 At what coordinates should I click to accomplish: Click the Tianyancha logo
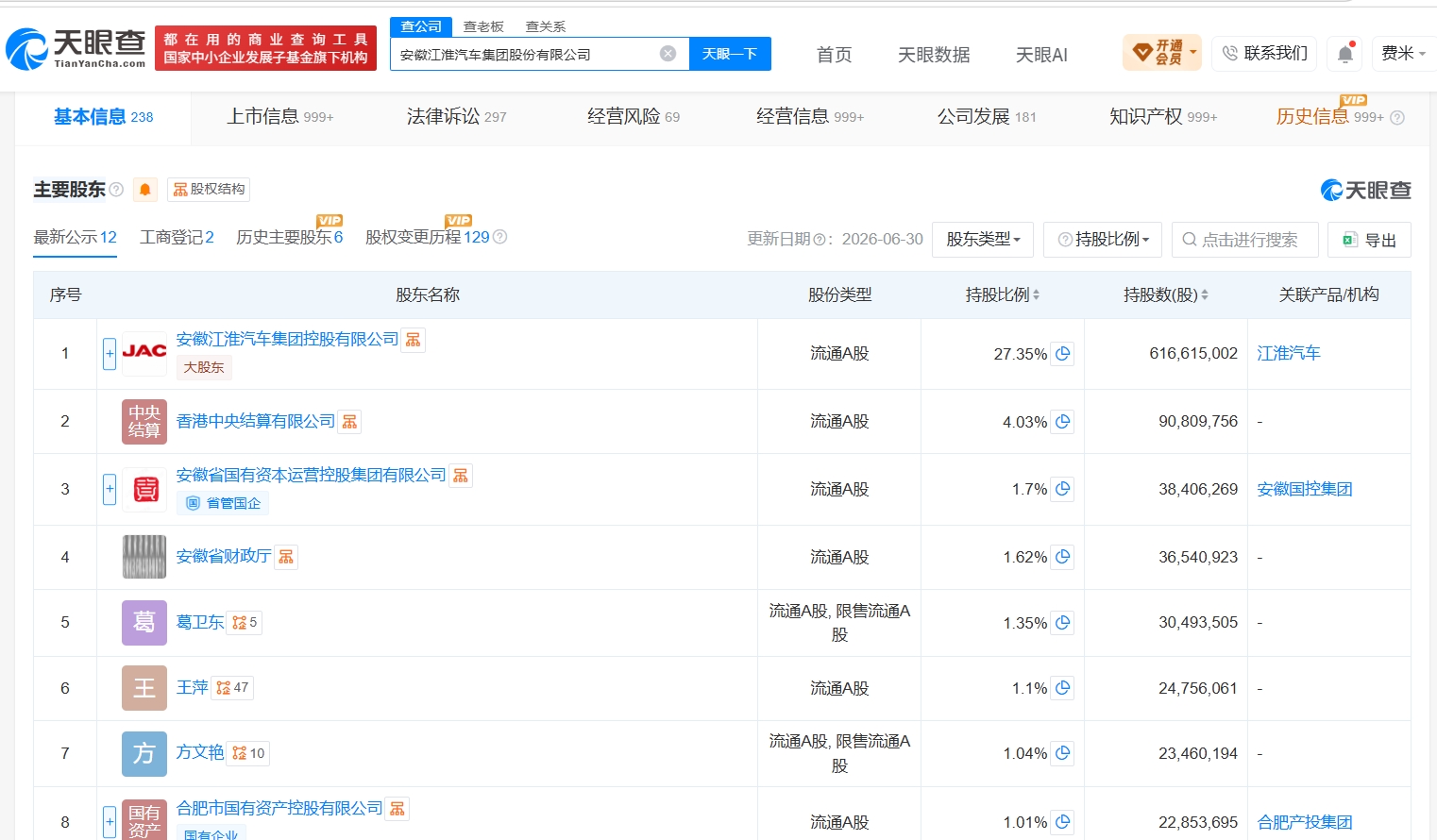tap(76, 48)
